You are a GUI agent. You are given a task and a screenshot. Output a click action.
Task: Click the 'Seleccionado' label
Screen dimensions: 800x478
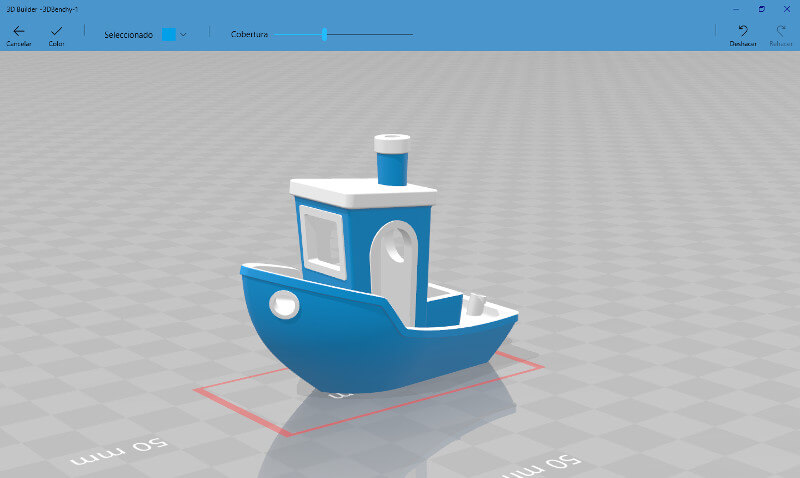pos(129,35)
